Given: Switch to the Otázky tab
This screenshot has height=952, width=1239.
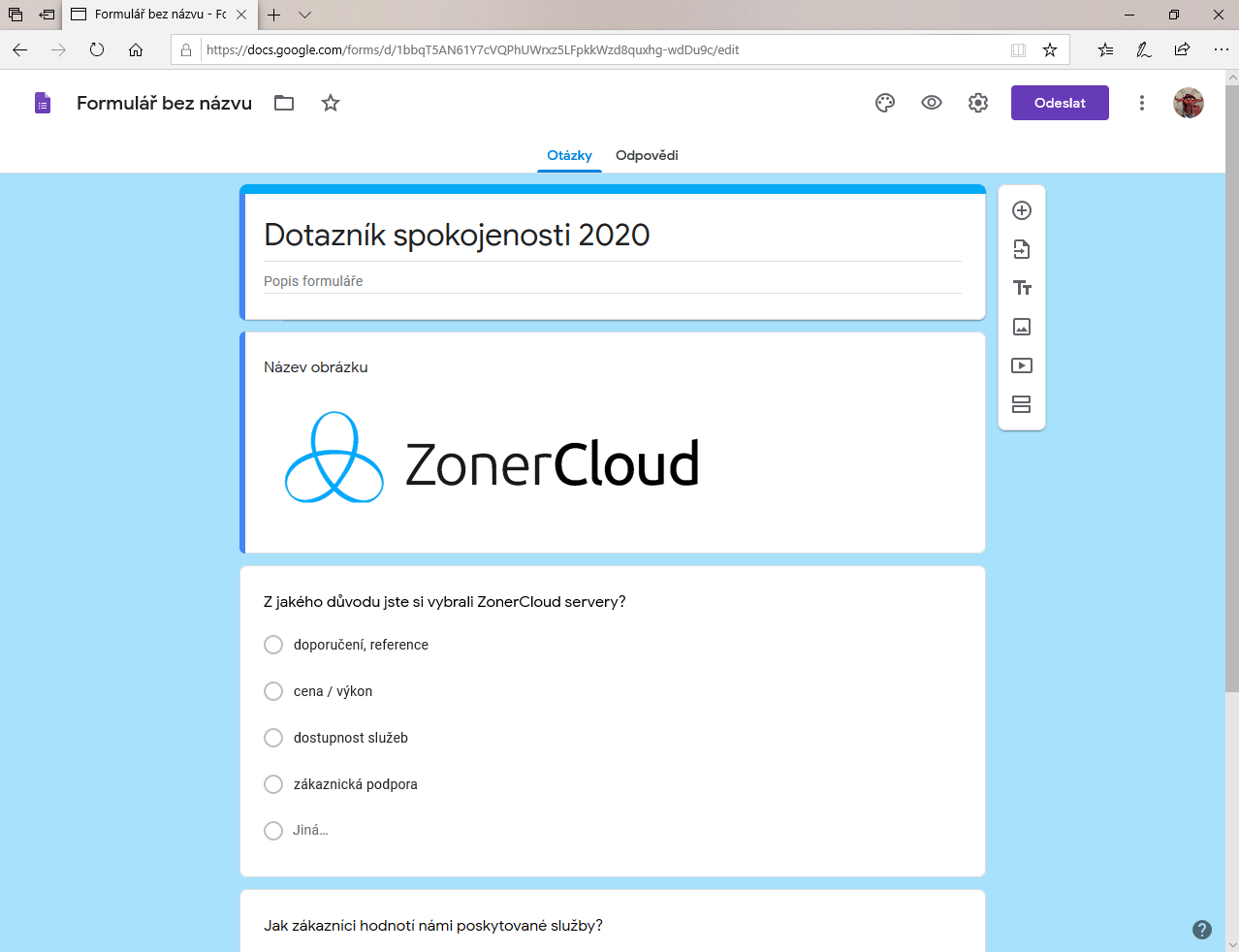Looking at the screenshot, I should click(569, 155).
